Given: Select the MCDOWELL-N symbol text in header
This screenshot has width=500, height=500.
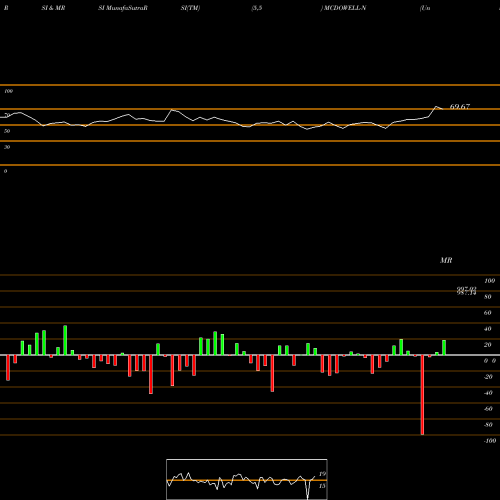Looking at the screenshot, I should tap(345, 8).
